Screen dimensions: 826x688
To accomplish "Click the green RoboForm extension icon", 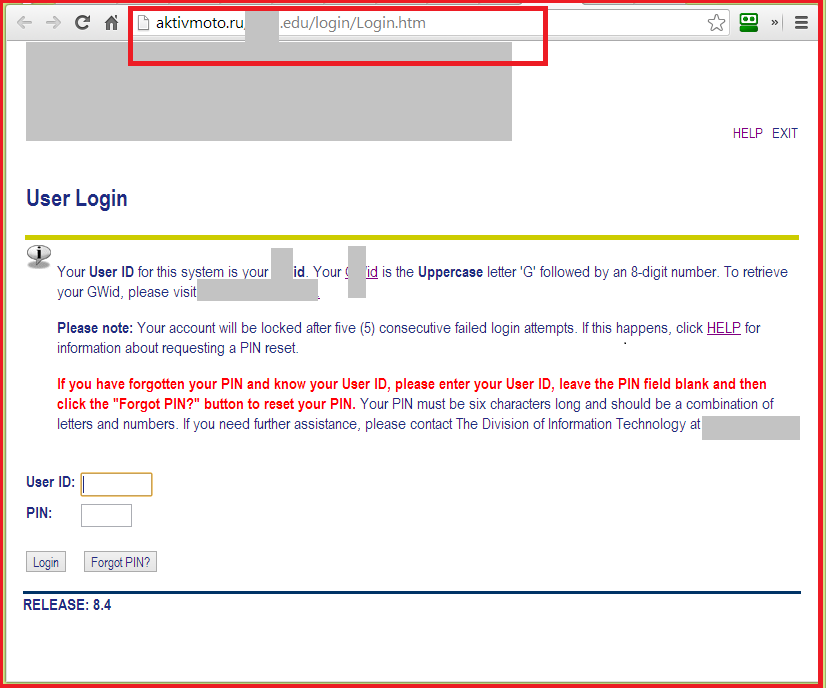I will pos(748,22).
